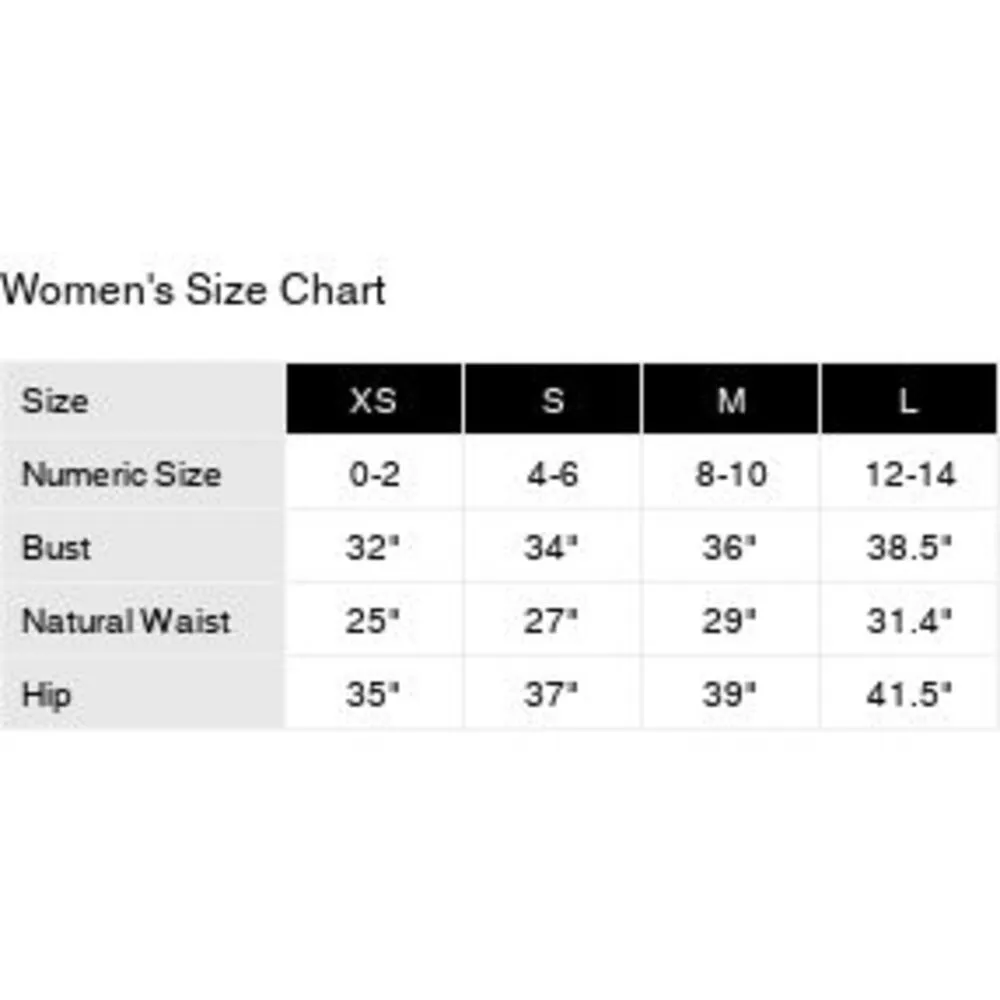Click the 0-2 numeric size cell

click(374, 474)
